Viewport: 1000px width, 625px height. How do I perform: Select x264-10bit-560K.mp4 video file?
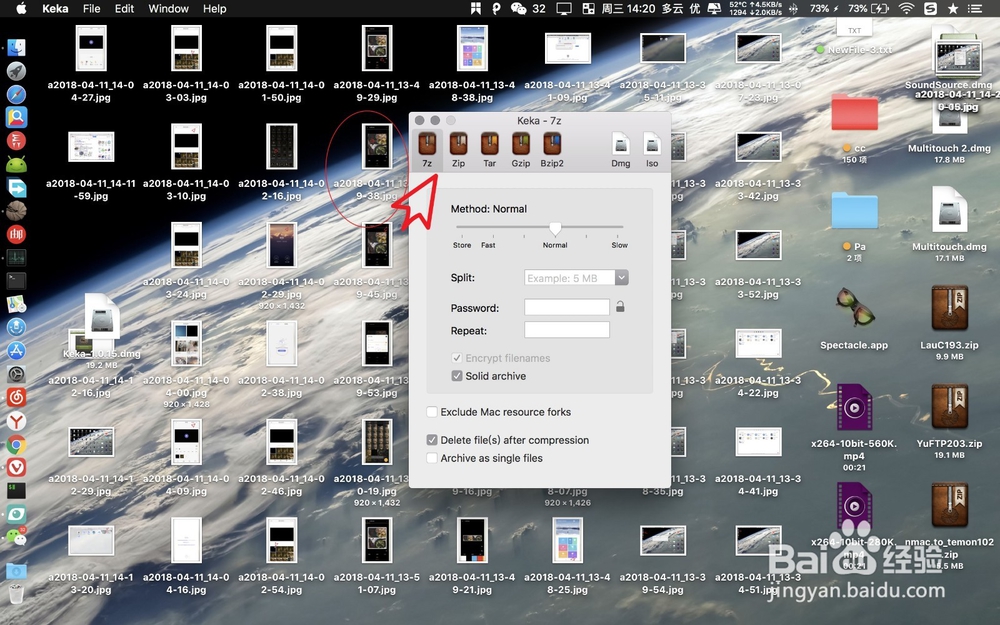tap(854, 407)
